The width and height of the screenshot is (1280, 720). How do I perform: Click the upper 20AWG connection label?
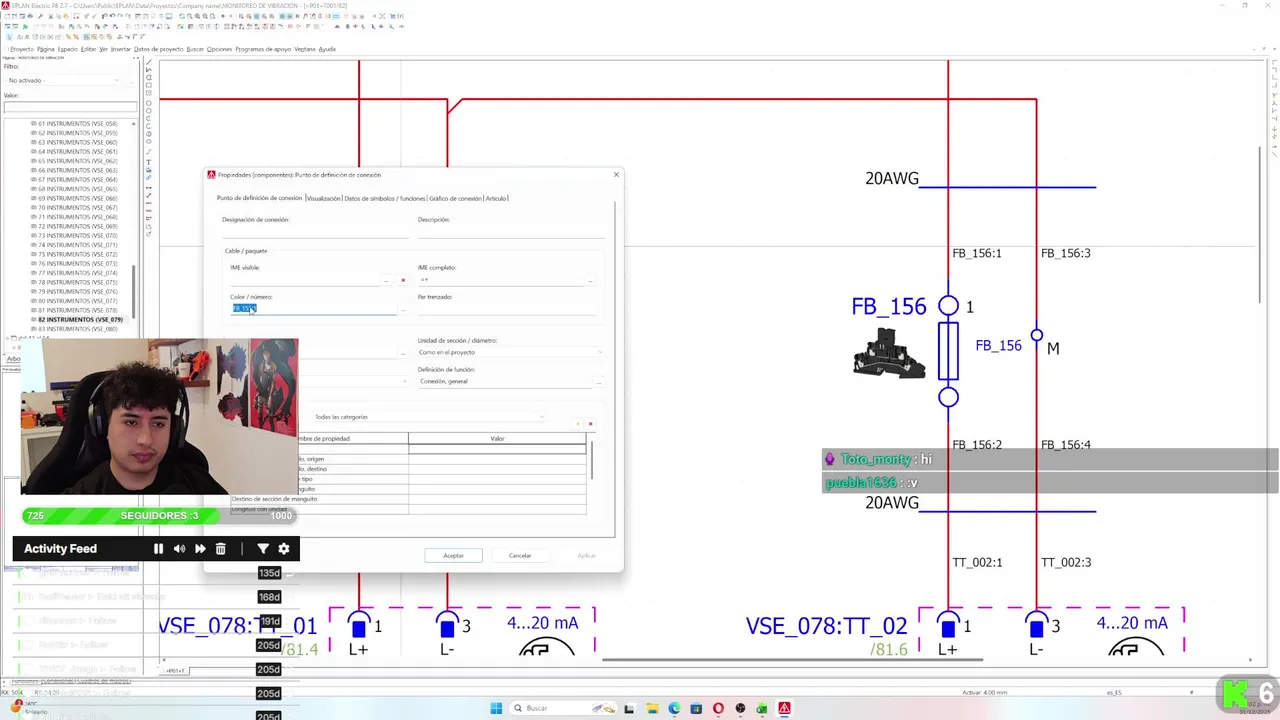892,178
